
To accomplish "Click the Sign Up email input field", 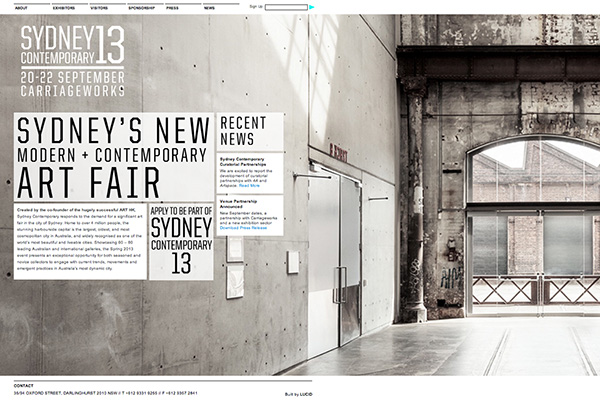I will (x=286, y=7).
